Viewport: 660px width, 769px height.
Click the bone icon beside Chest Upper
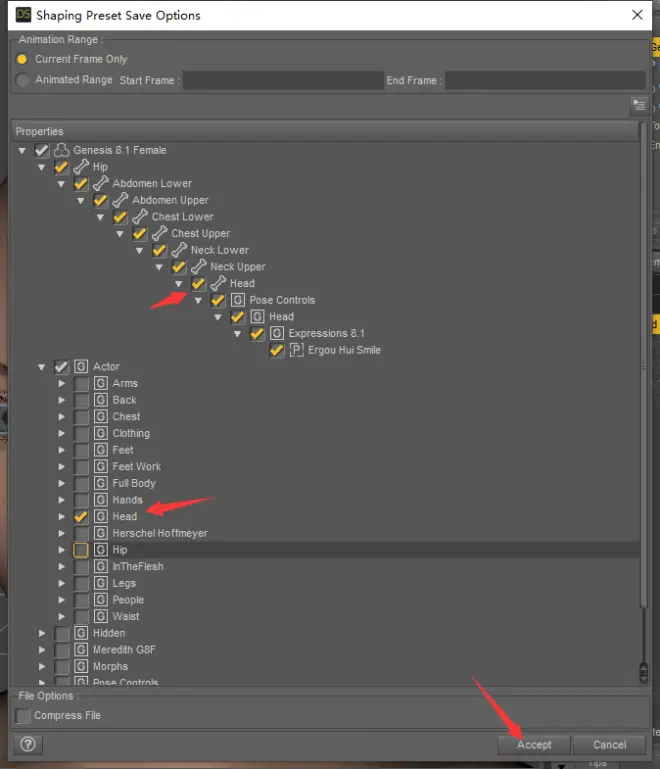(x=159, y=233)
